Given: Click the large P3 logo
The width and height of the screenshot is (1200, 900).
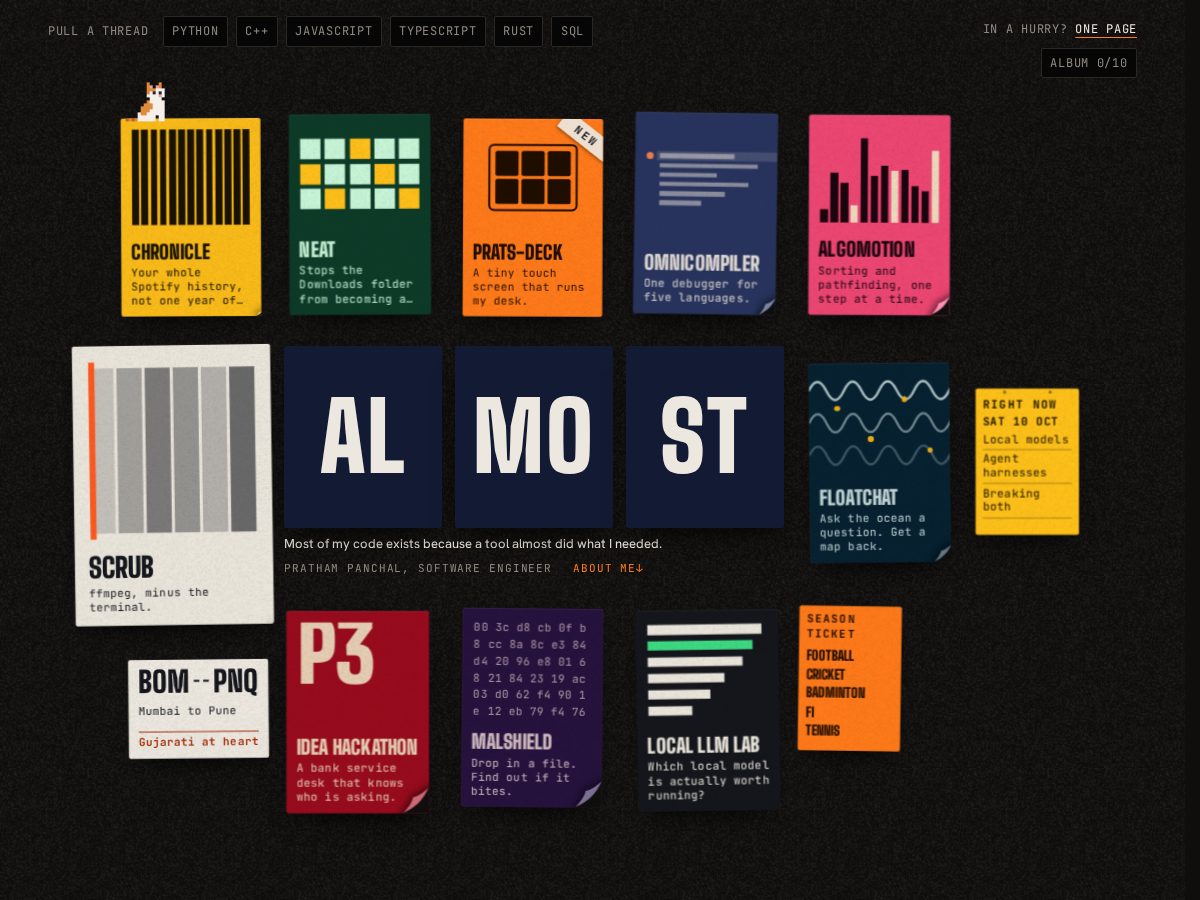Looking at the screenshot, I should pos(336,653).
